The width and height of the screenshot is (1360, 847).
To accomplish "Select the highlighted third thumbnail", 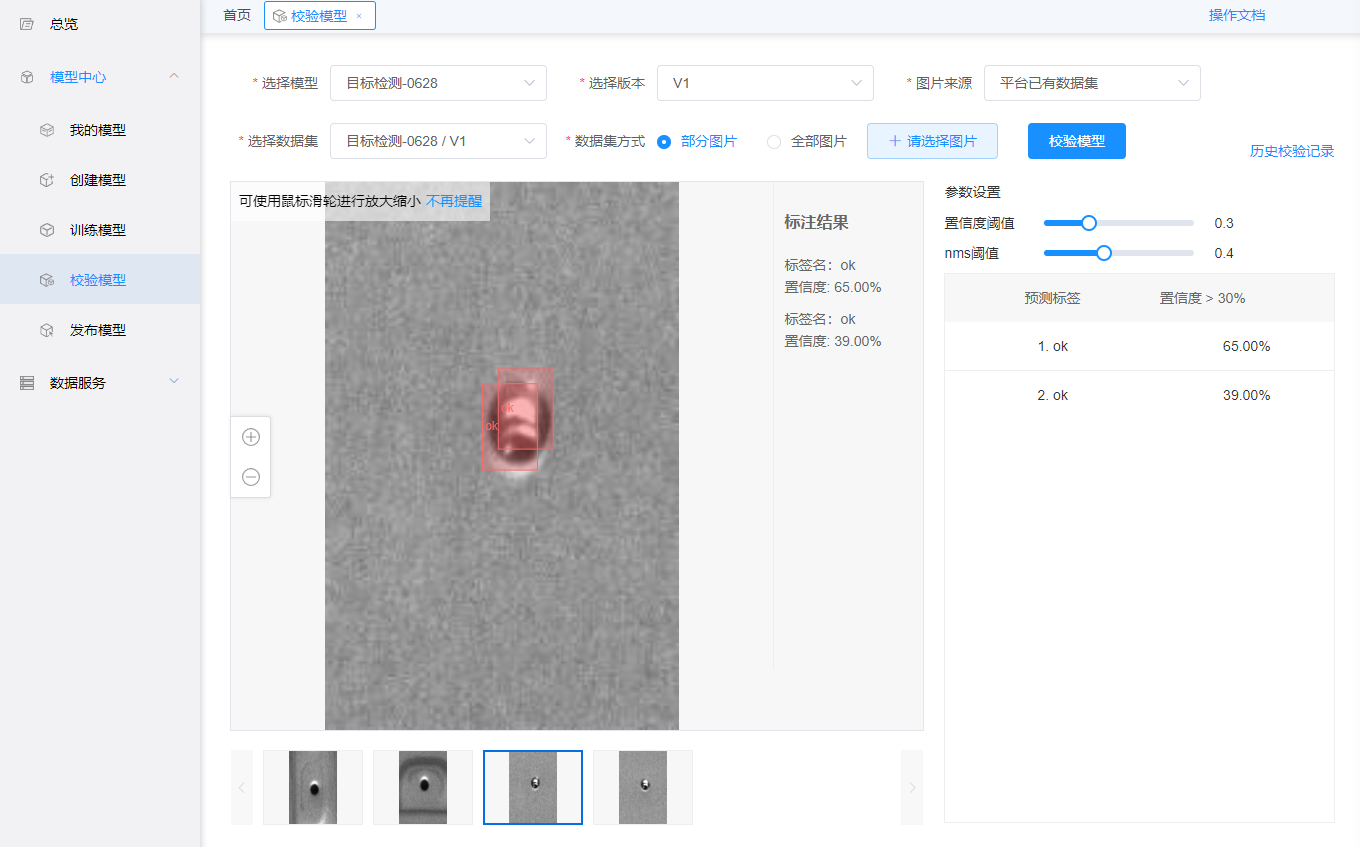I will pos(533,788).
